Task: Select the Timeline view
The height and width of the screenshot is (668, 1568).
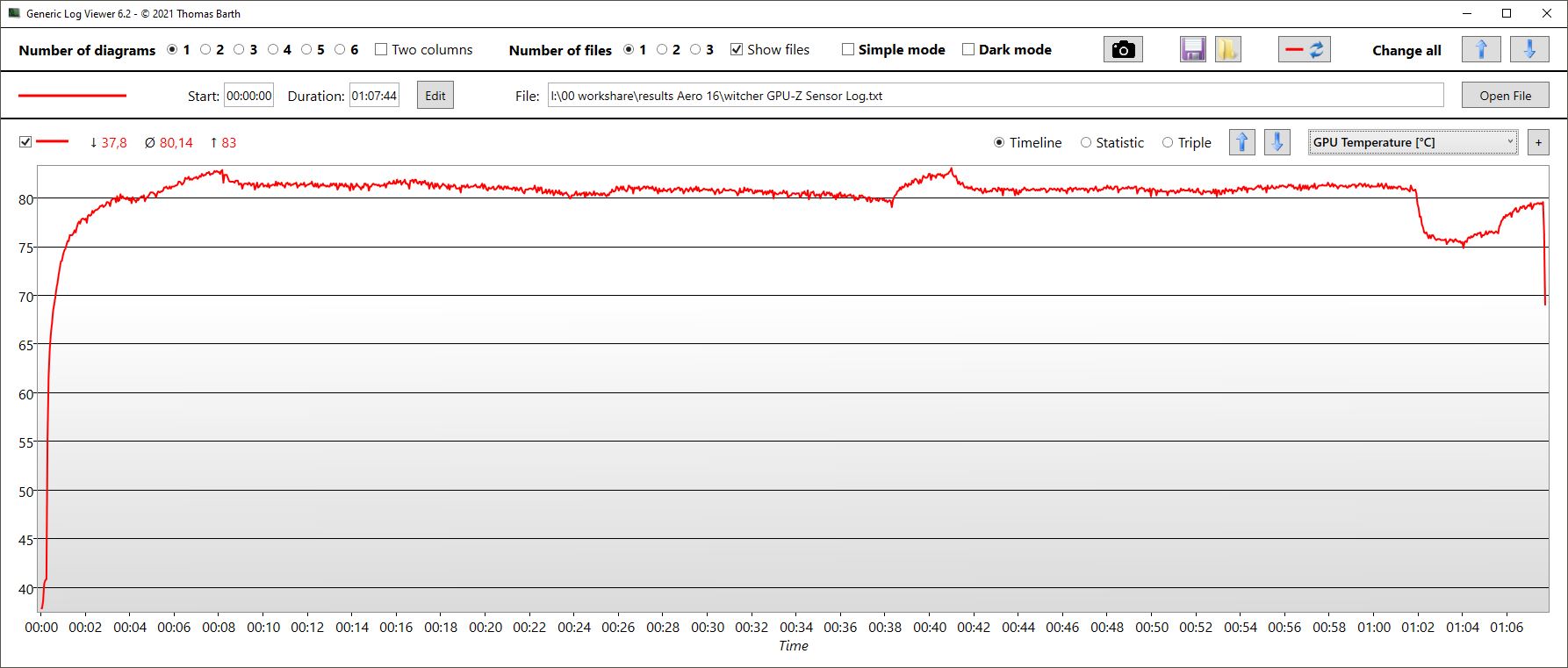Action: (999, 142)
